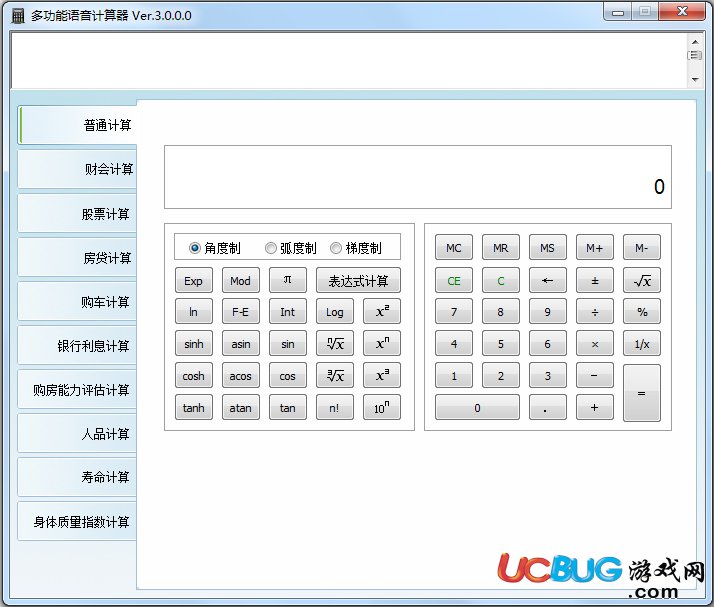The height and width of the screenshot is (607, 714).
Task: Open the 股票计算 tab
Action: 77,214
